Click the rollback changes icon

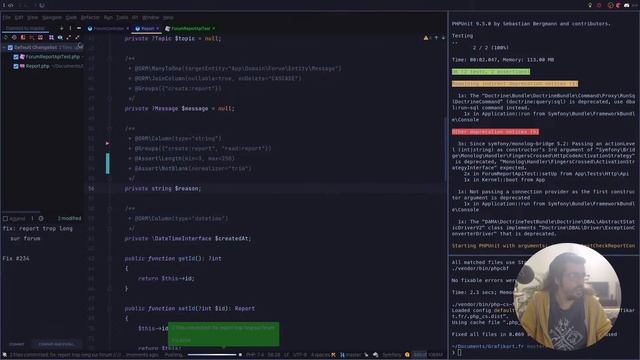14,38
